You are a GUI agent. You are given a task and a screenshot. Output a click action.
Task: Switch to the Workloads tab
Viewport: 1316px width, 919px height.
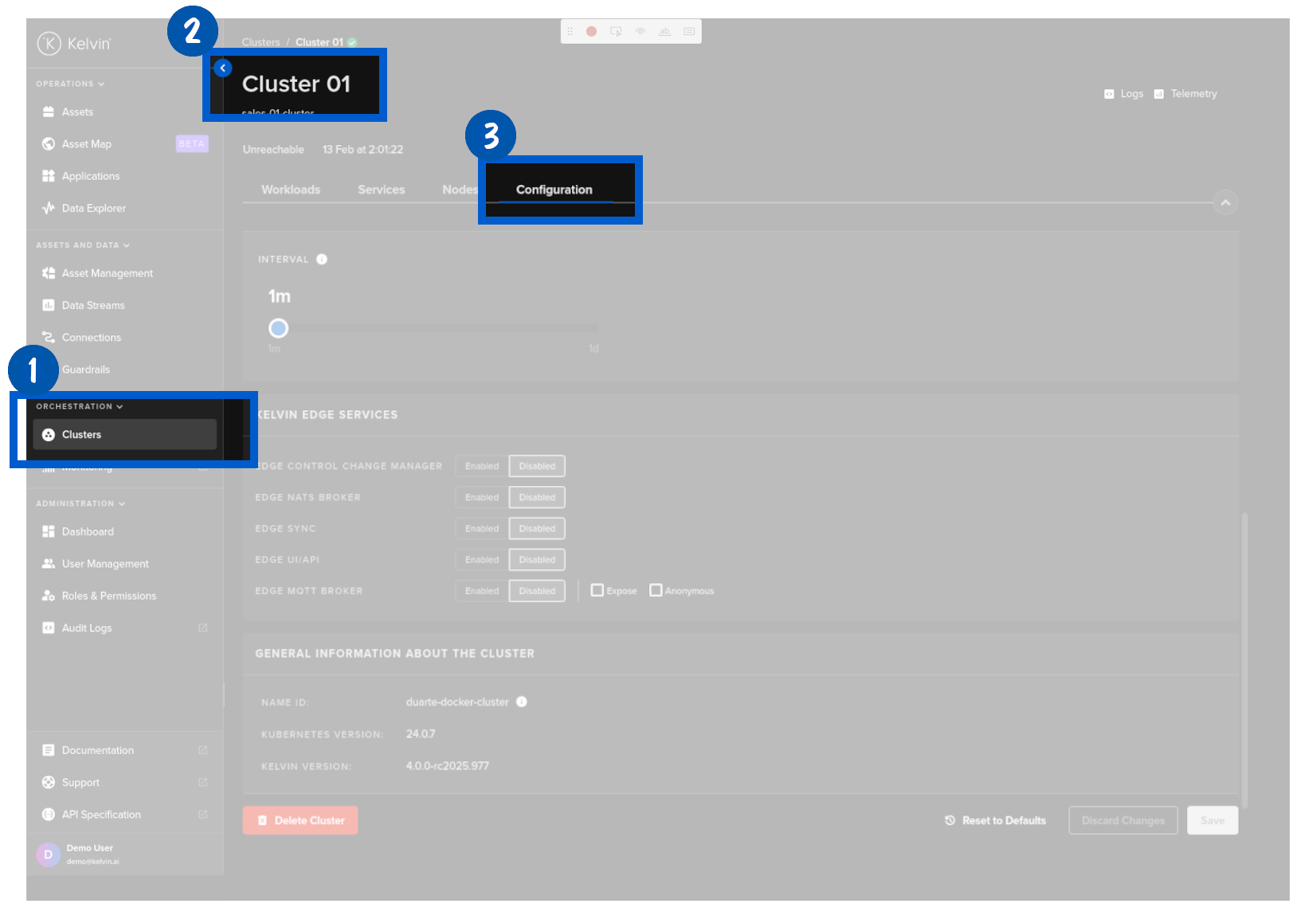pos(290,190)
